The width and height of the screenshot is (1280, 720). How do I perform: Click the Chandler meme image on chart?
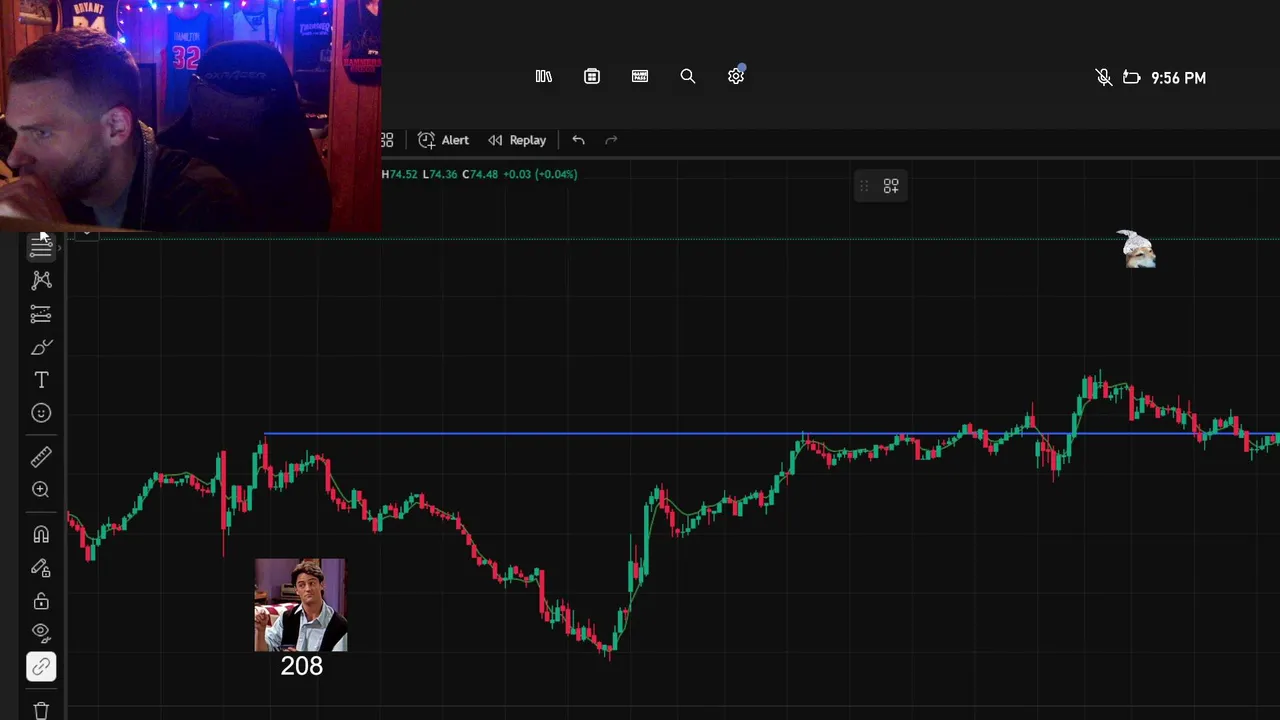[301, 605]
